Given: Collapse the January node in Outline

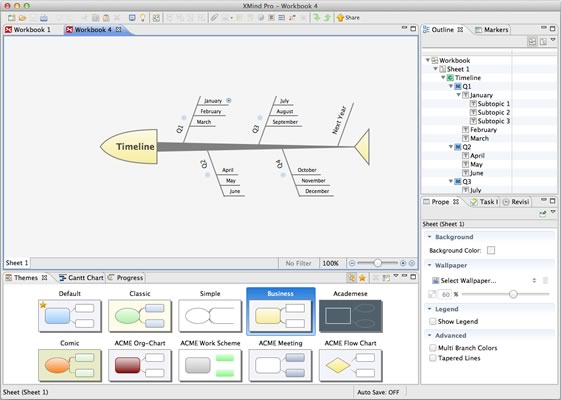Looking at the screenshot, I should [x=459, y=95].
